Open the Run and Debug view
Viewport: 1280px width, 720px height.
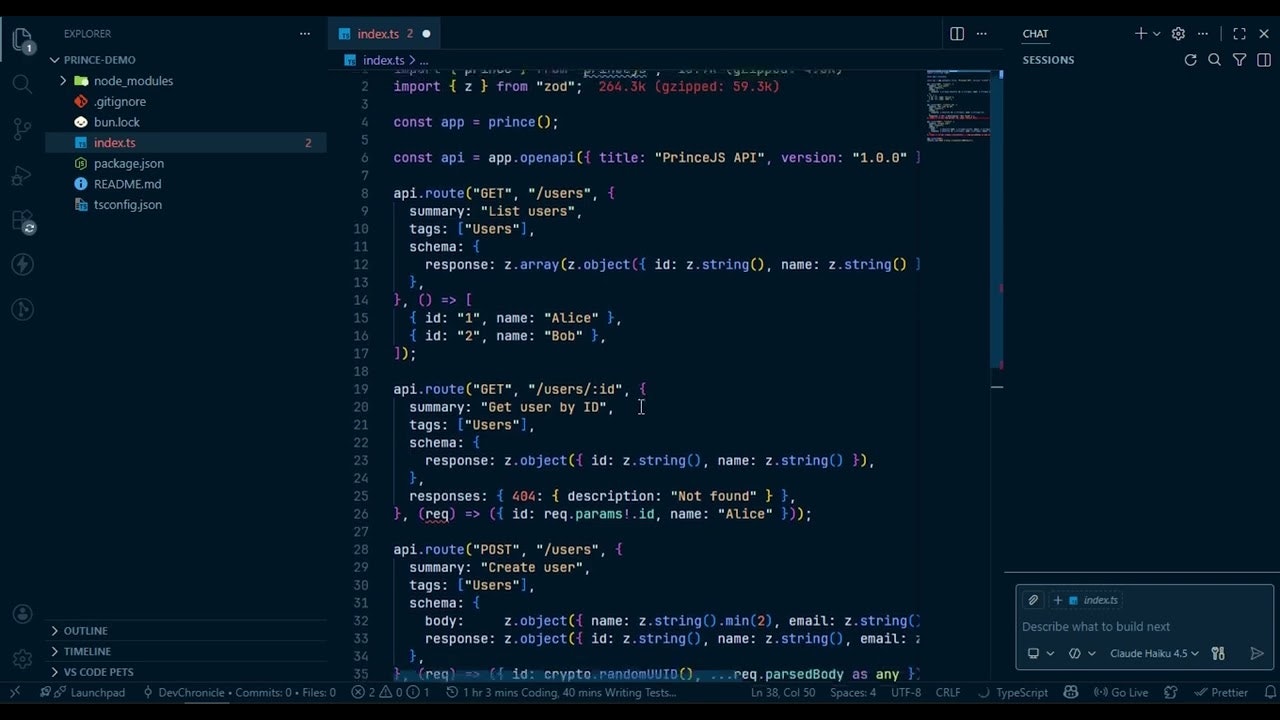pos(22,175)
